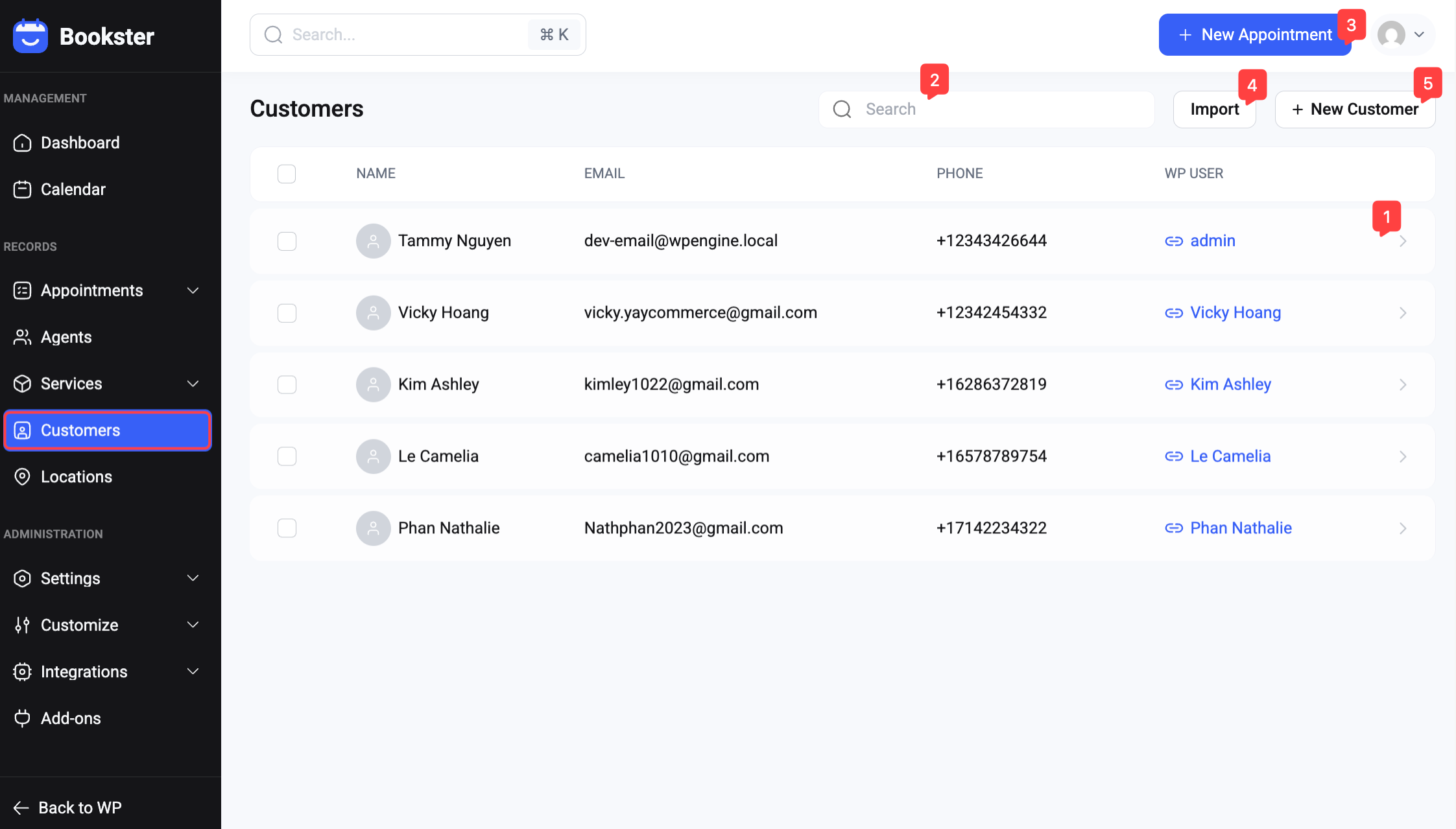Viewport: 1456px width, 829px height.
Task: Click the New Appointment button
Action: coord(1254,35)
